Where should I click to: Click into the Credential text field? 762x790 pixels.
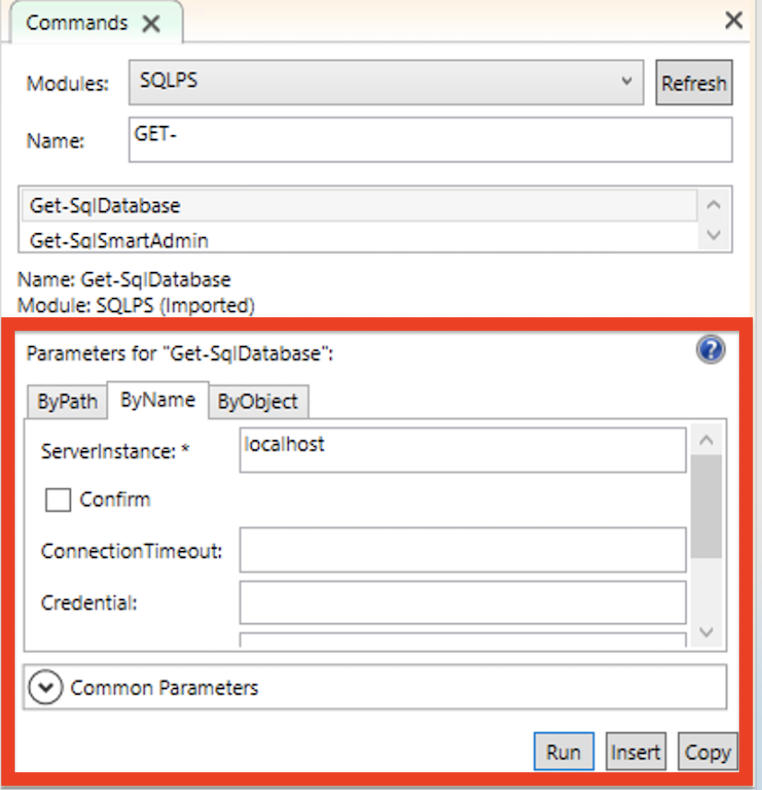462,602
